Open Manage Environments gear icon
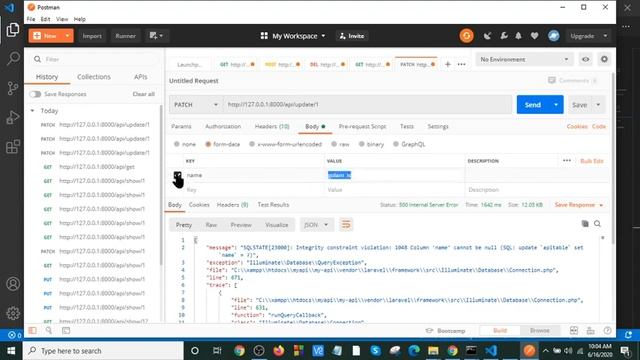The image size is (640, 360). pyautogui.click(x=604, y=60)
